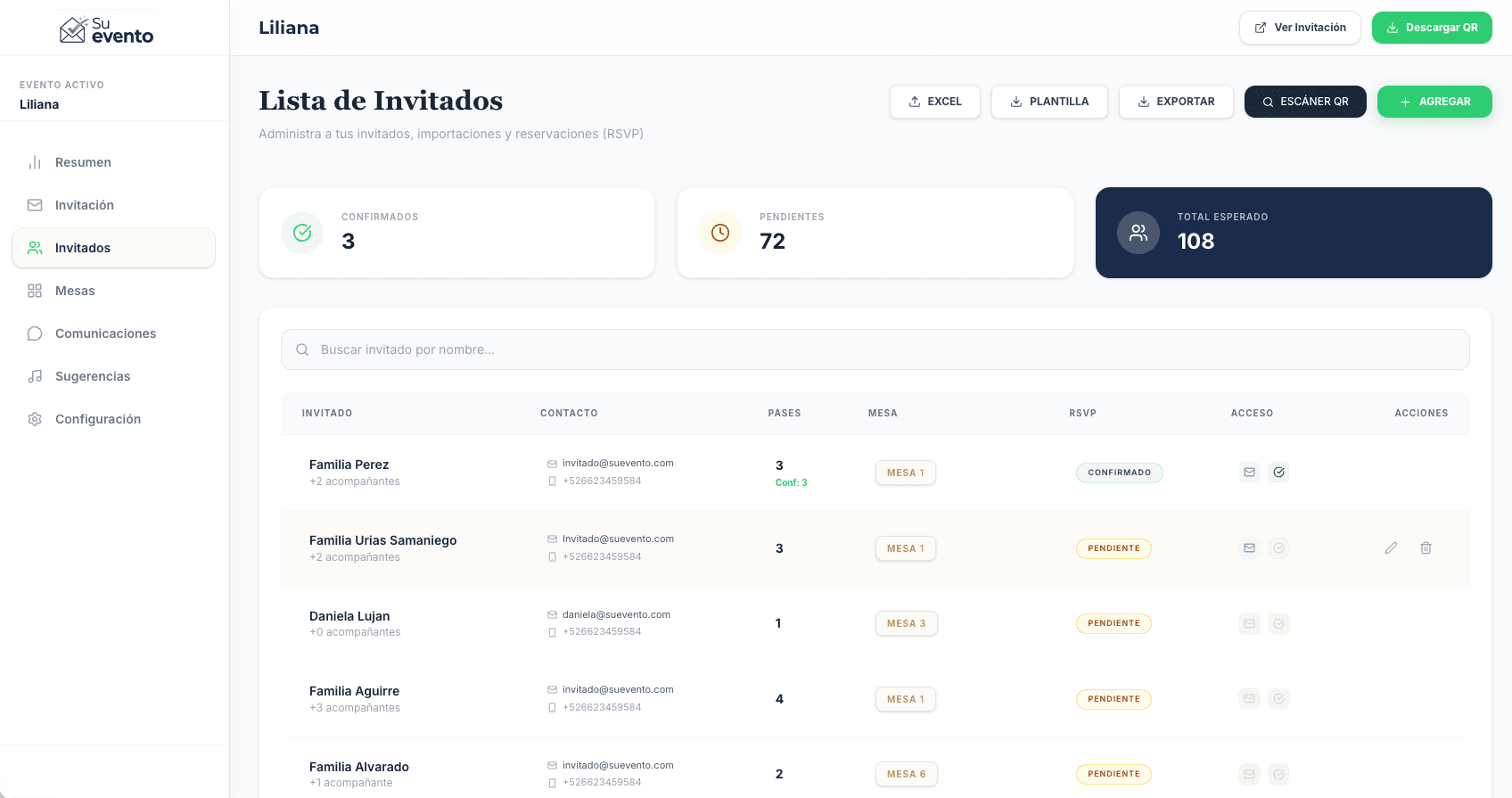Click the CONTACTO column header
1512x798 pixels.
(569, 413)
